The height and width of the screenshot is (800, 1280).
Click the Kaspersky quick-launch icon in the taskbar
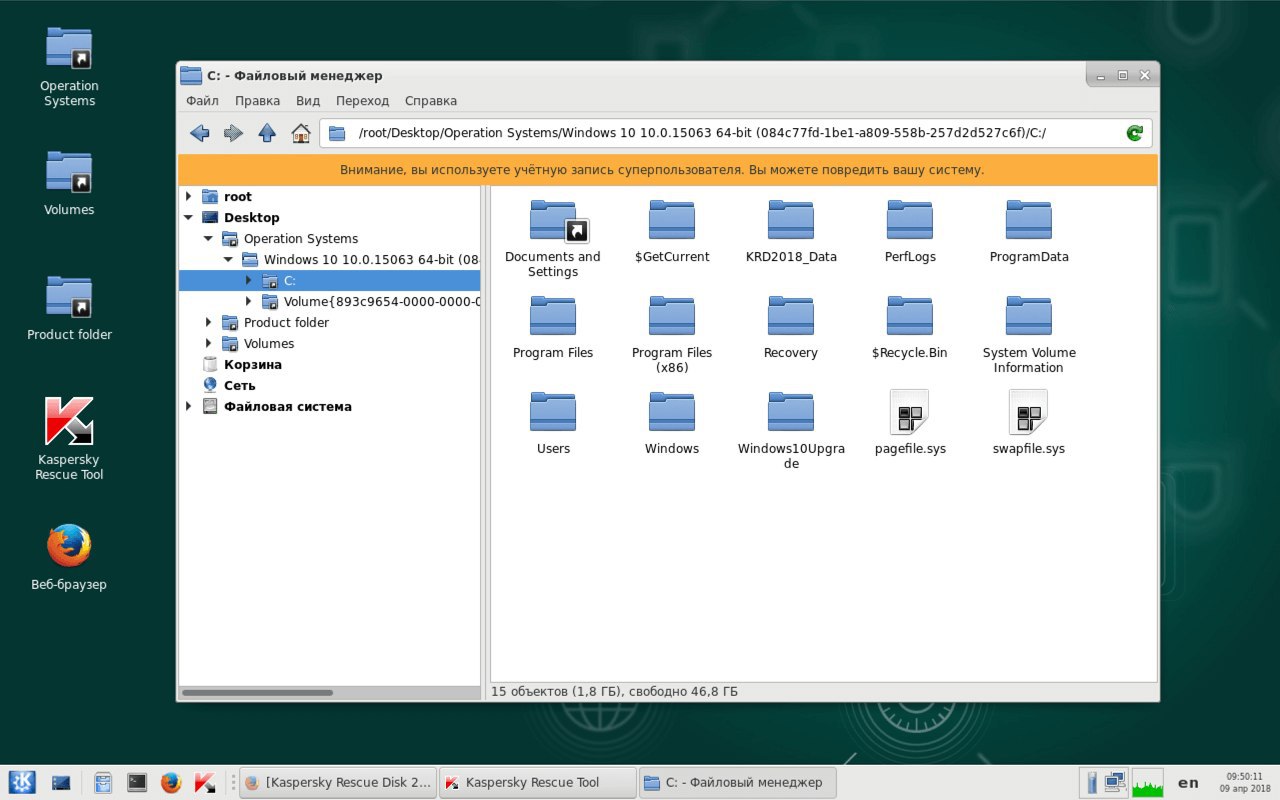coord(205,782)
